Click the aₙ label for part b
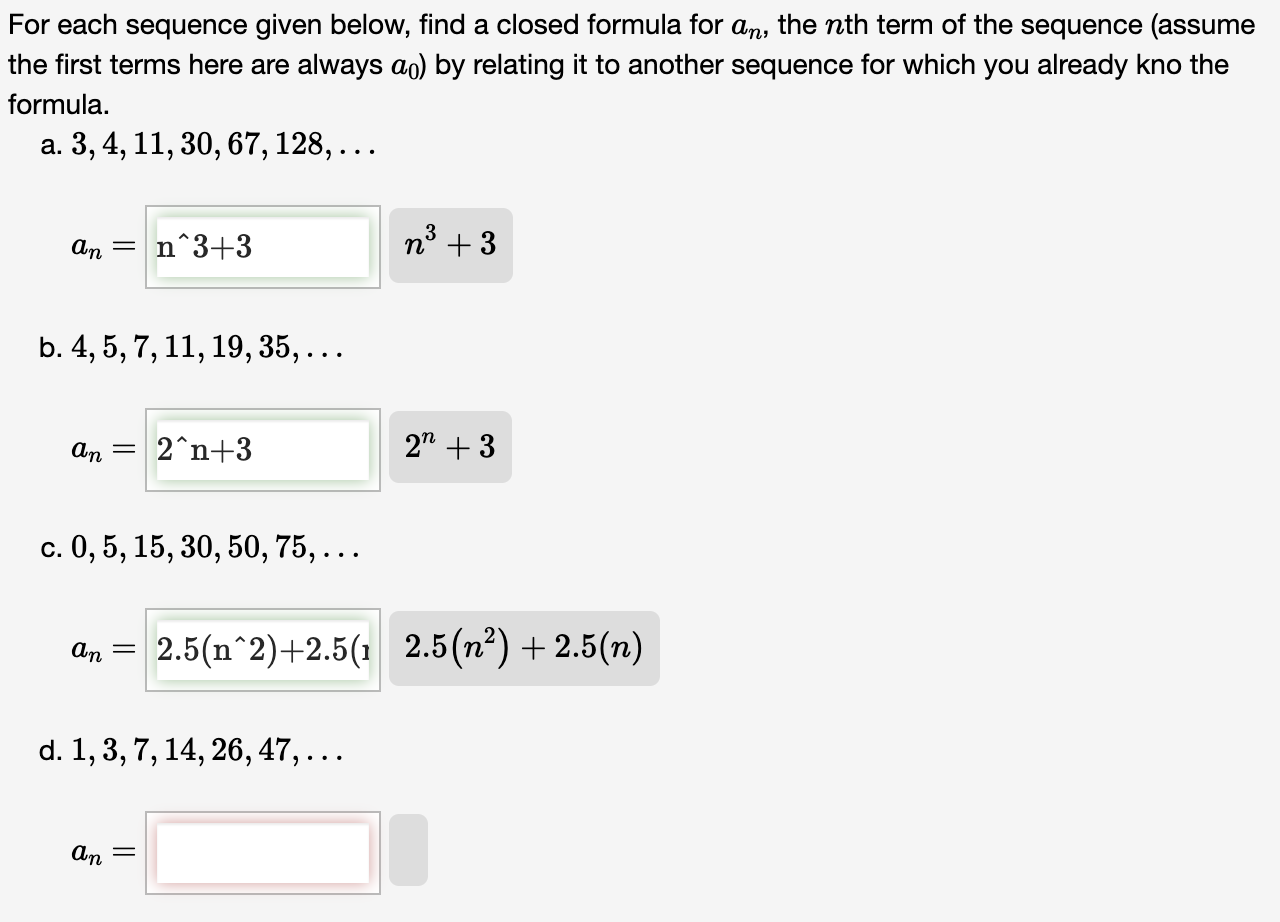This screenshot has height=922, width=1280. (96, 449)
